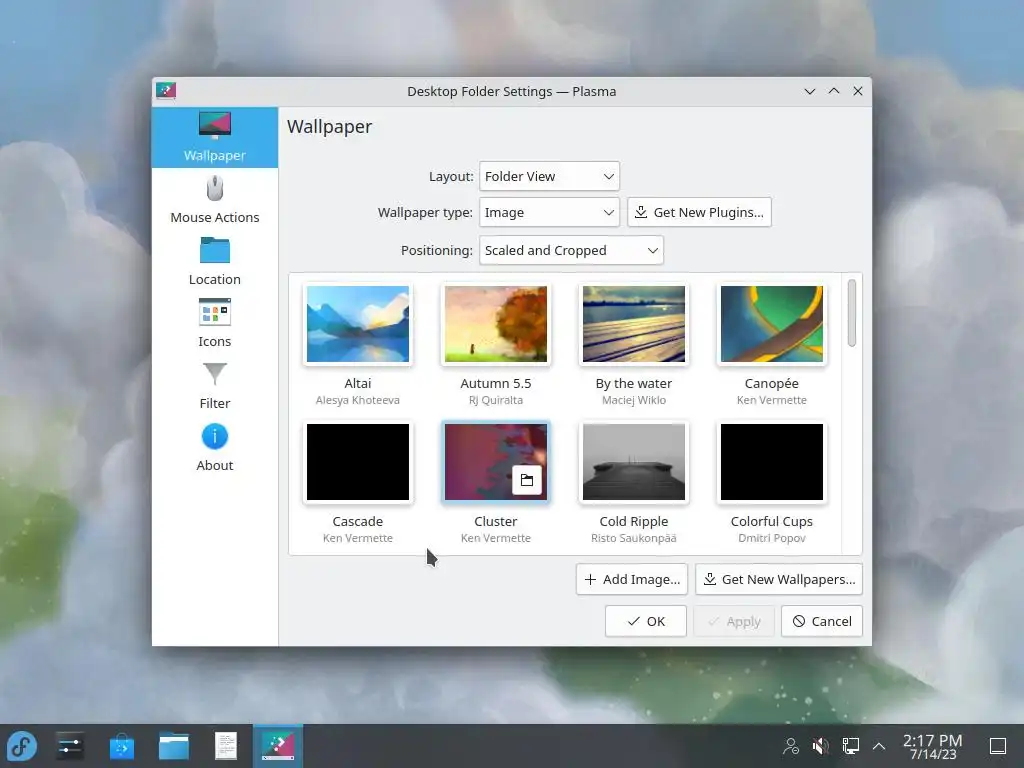This screenshot has width=1024, height=768.
Task: Expand the Positioning dropdown
Action: (571, 250)
